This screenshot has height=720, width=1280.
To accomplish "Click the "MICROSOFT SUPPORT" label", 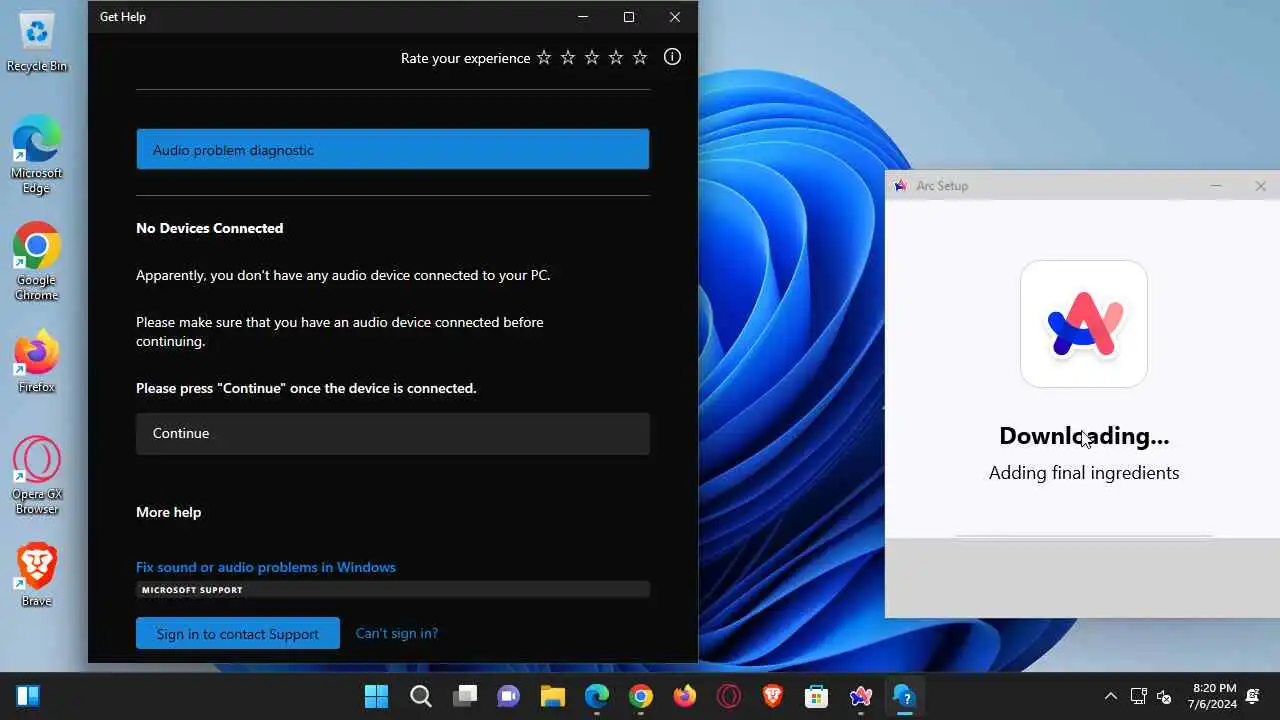I will click(192, 590).
